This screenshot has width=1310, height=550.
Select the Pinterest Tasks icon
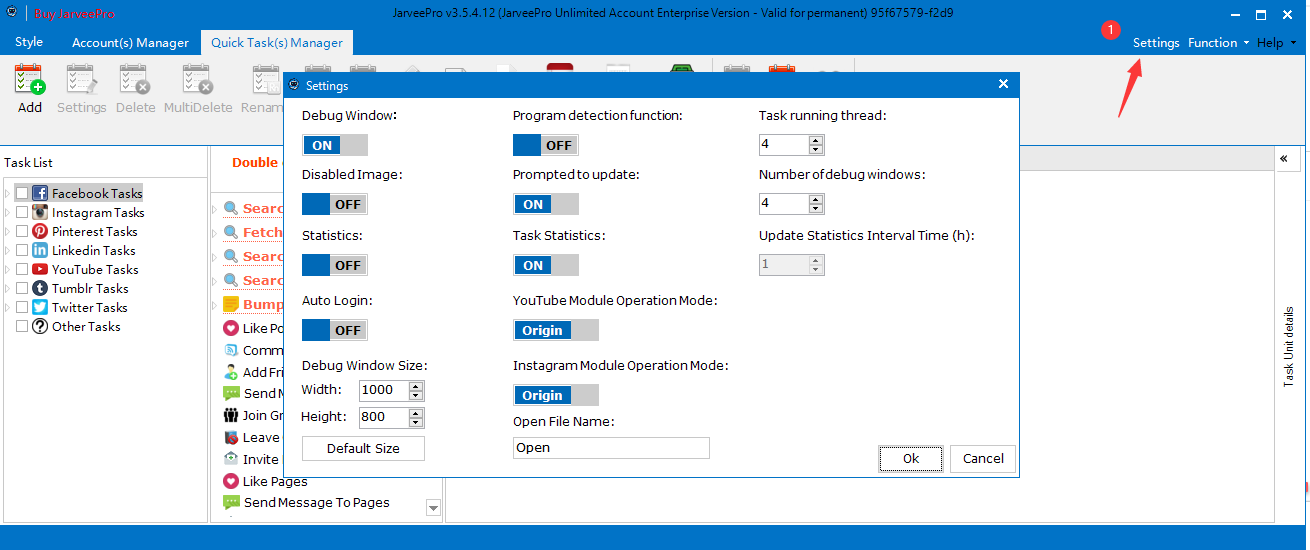[x=40, y=231]
